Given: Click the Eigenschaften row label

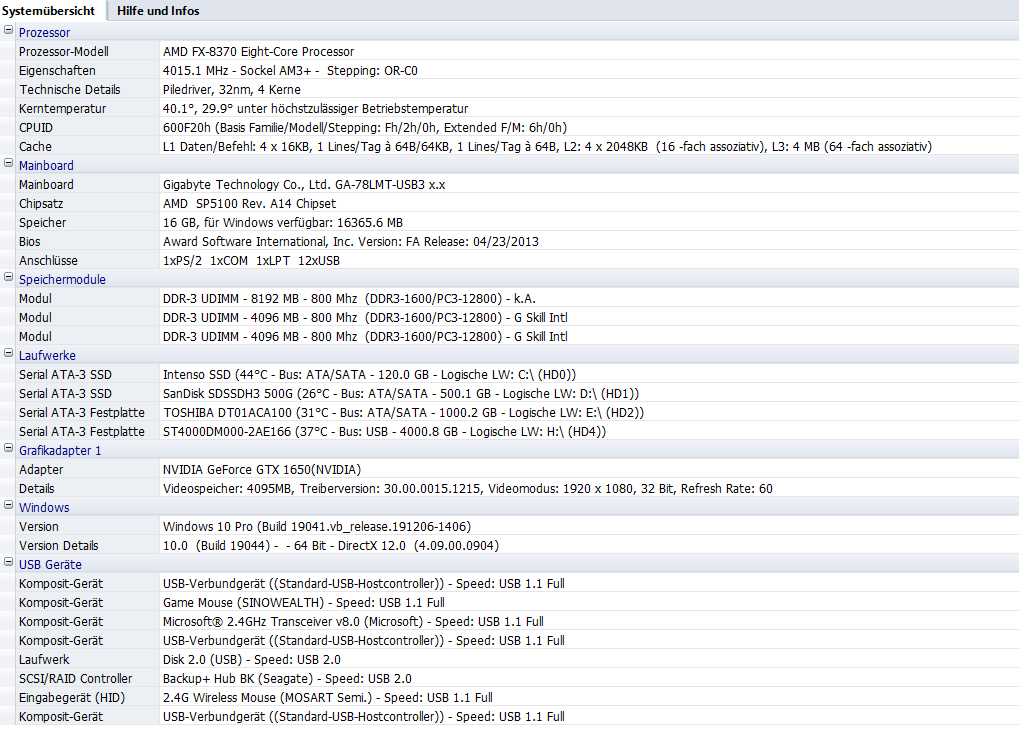Looking at the screenshot, I should (57, 70).
